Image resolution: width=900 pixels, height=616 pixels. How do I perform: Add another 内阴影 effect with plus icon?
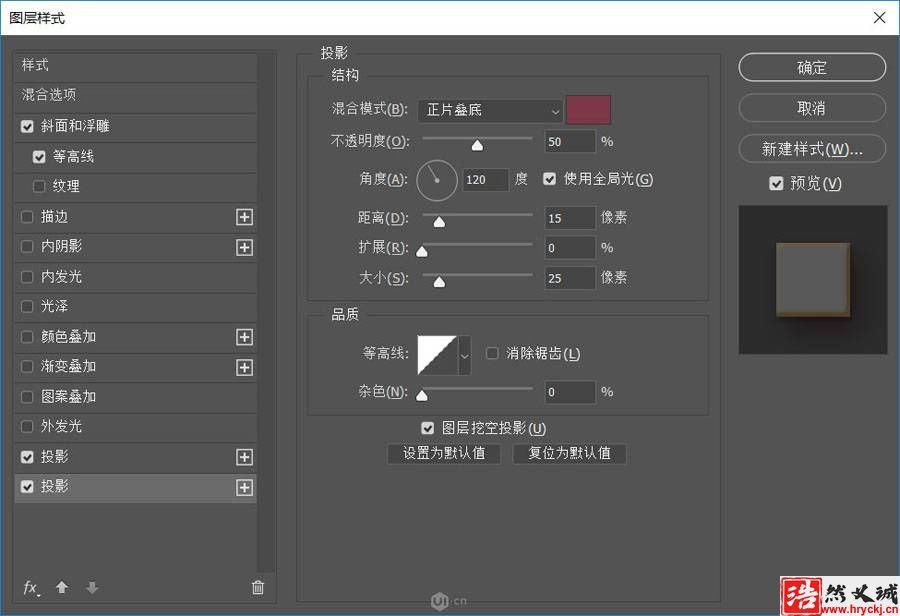point(245,247)
